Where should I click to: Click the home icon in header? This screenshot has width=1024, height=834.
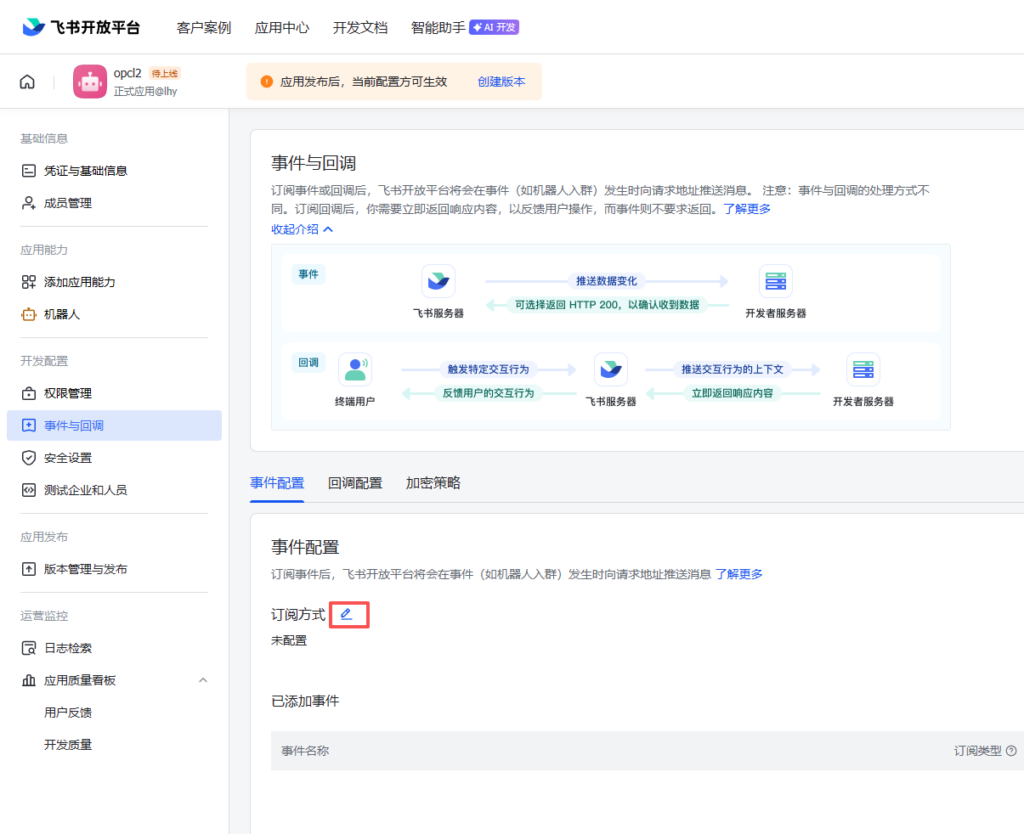pos(27,82)
